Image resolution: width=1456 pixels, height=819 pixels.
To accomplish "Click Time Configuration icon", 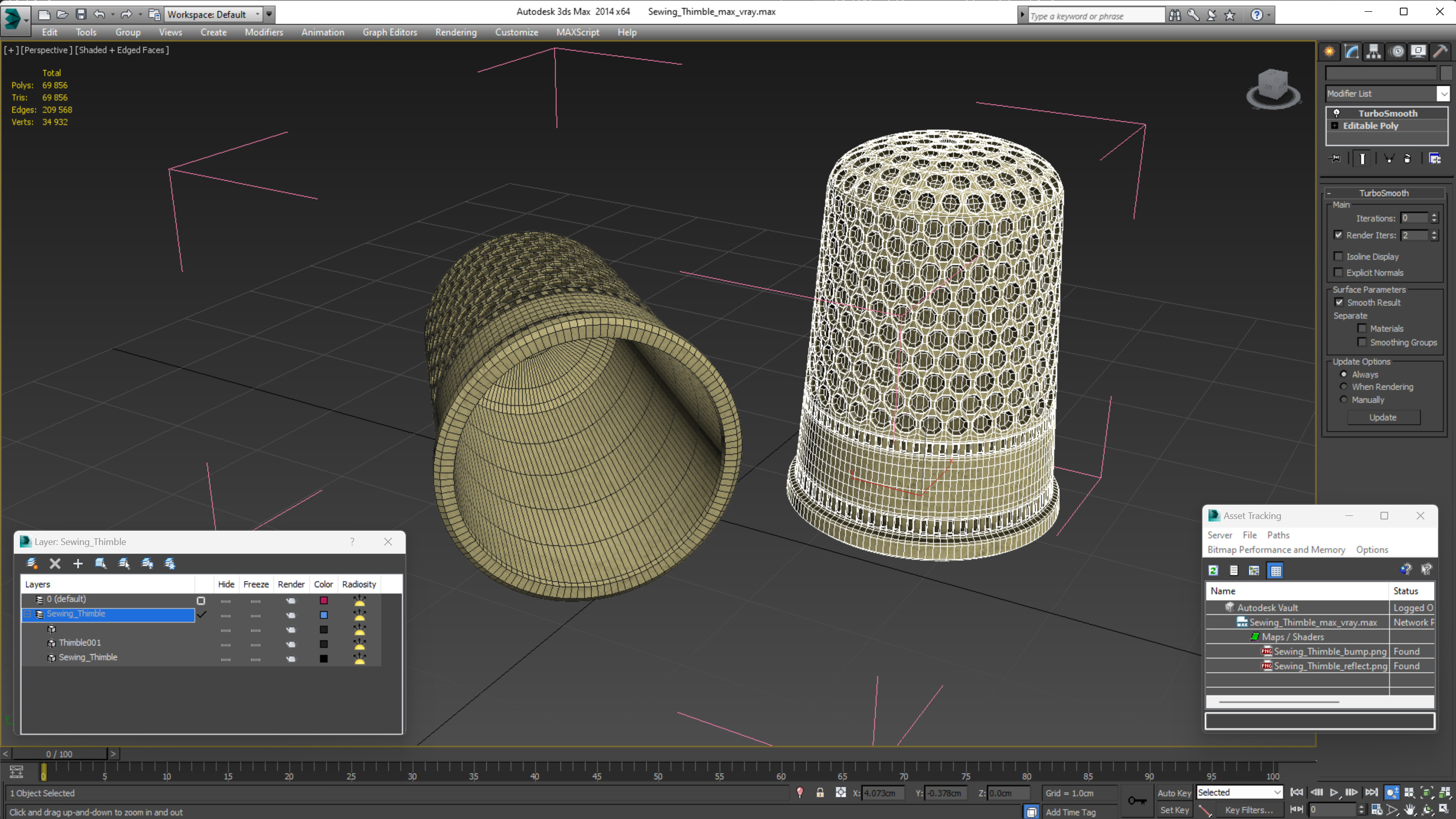I will point(1376,809).
